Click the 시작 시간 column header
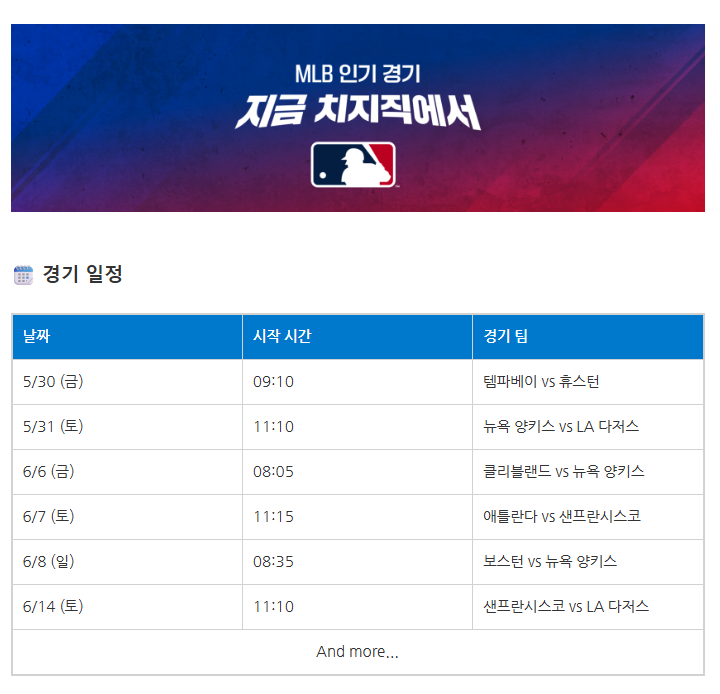Viewport: 720px width, 694px height. click(357, 336)
